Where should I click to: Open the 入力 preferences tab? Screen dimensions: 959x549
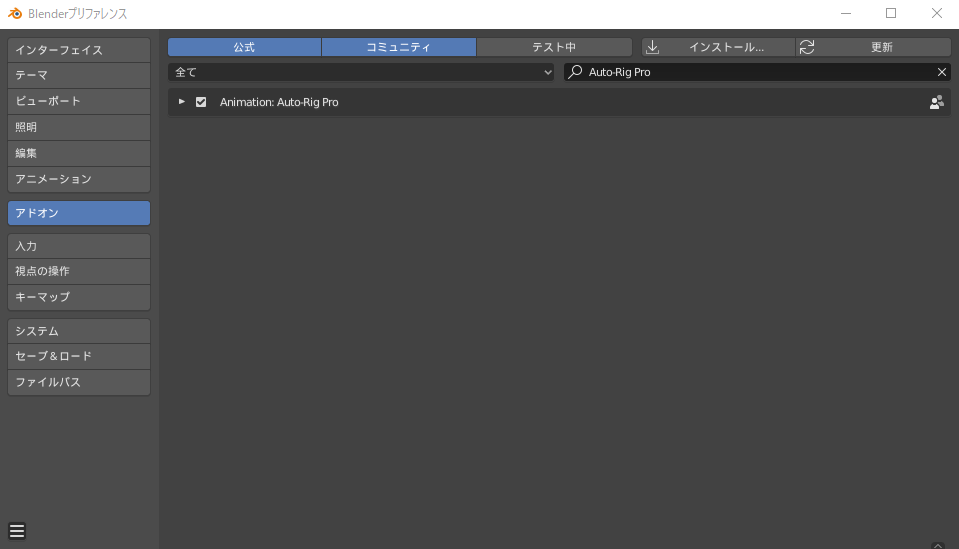[79, 246]
